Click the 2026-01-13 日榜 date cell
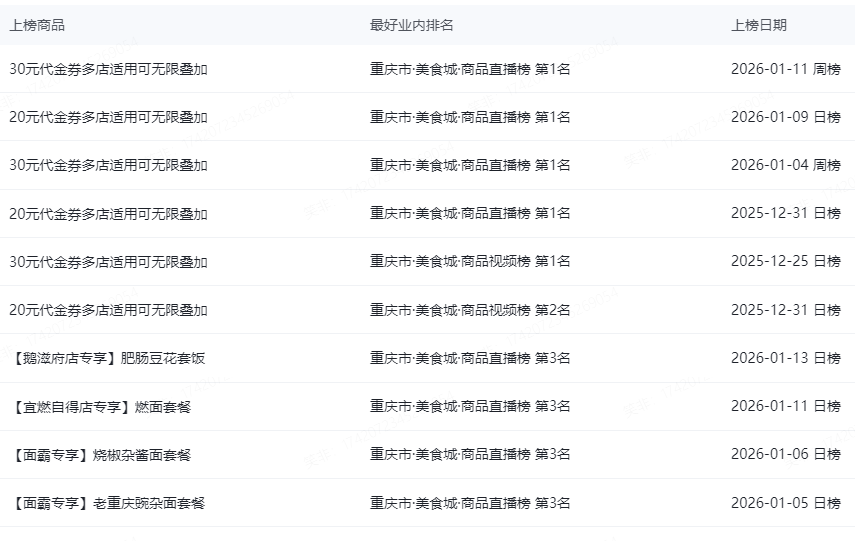 coord(786,358)
